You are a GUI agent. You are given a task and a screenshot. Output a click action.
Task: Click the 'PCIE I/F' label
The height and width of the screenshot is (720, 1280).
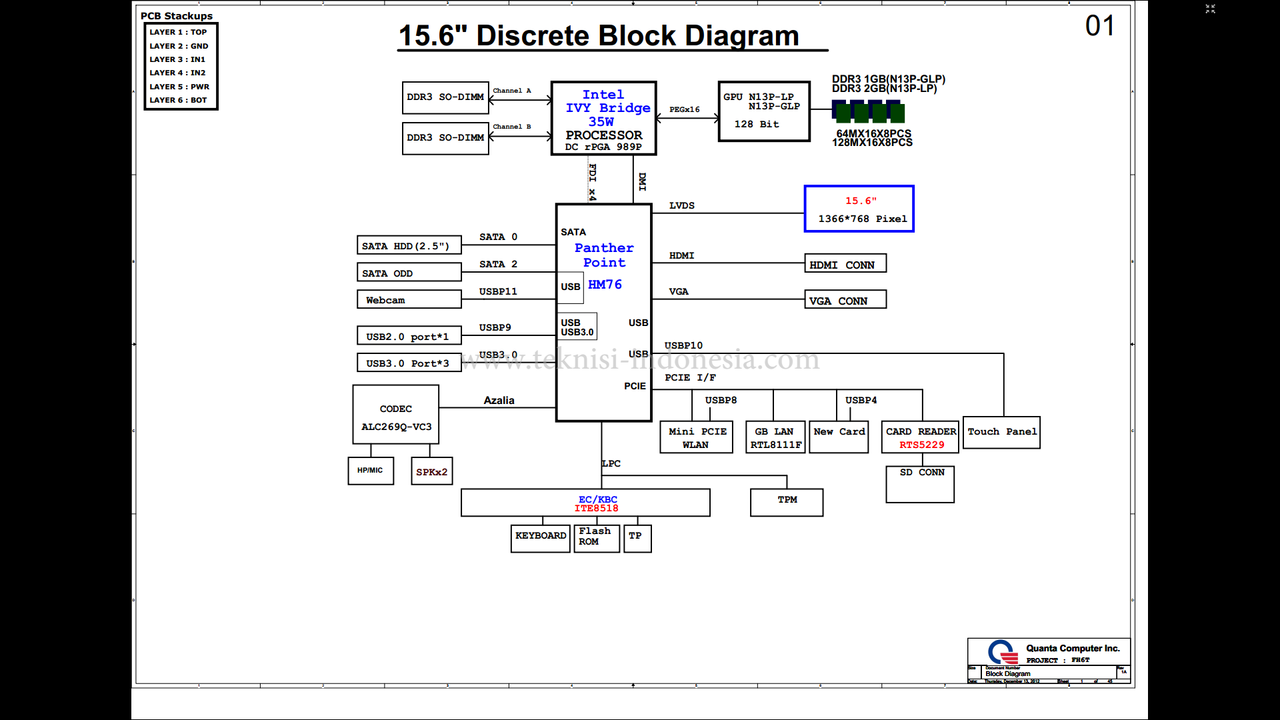[x=690, y=377]
